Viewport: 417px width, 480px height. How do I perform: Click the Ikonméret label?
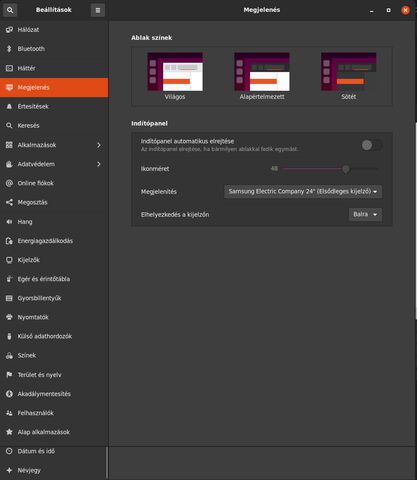click(x=155, y=169)
